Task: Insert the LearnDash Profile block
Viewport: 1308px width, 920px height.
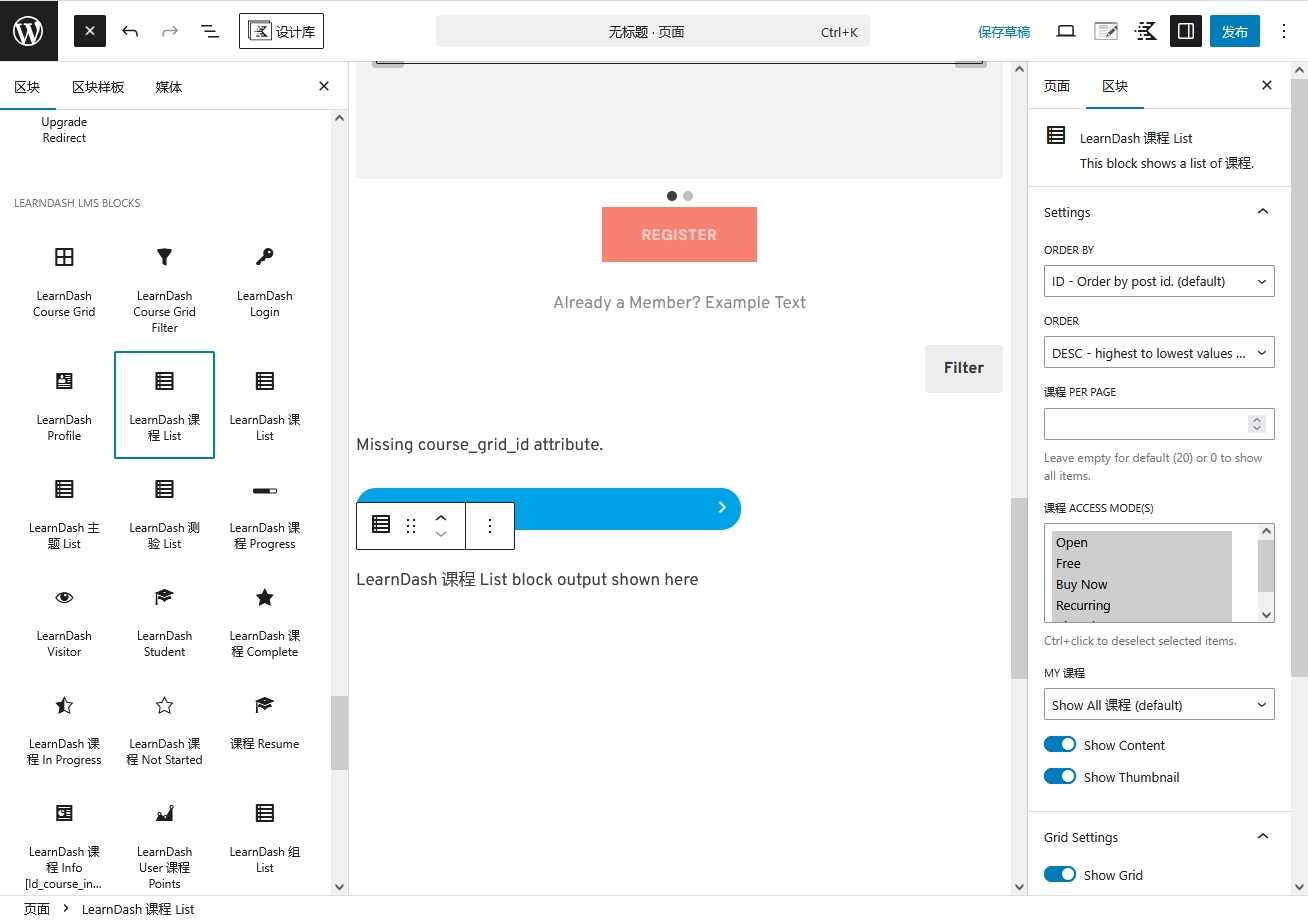Action: [x=64, y=405]
